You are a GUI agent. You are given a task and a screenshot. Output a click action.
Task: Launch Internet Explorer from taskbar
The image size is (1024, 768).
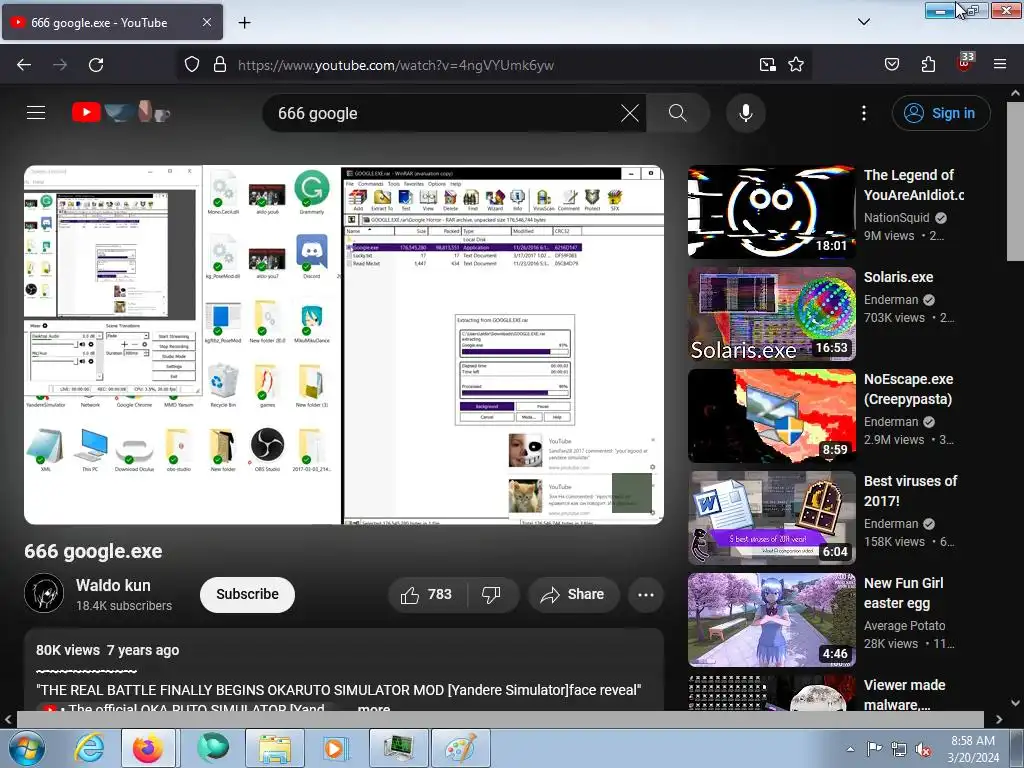[89, 748]
